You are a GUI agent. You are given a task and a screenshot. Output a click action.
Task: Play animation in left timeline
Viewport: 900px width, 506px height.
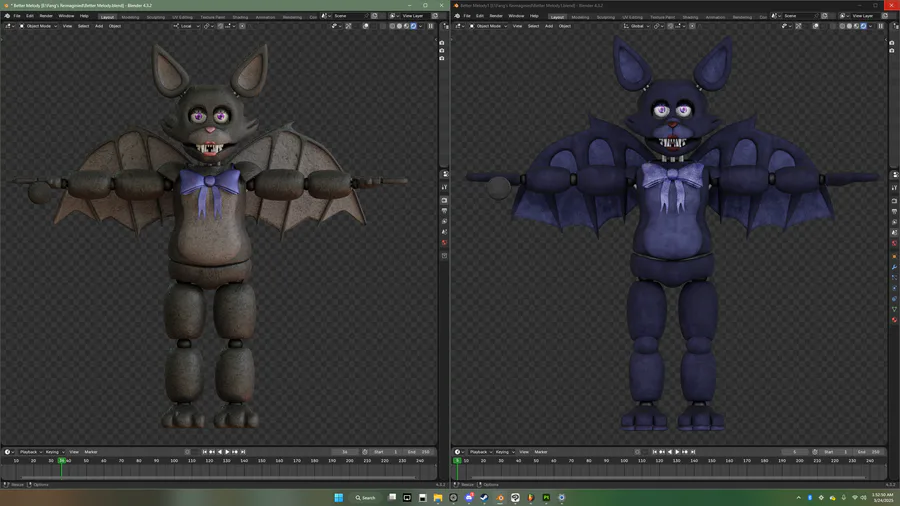tap(227, 452)
